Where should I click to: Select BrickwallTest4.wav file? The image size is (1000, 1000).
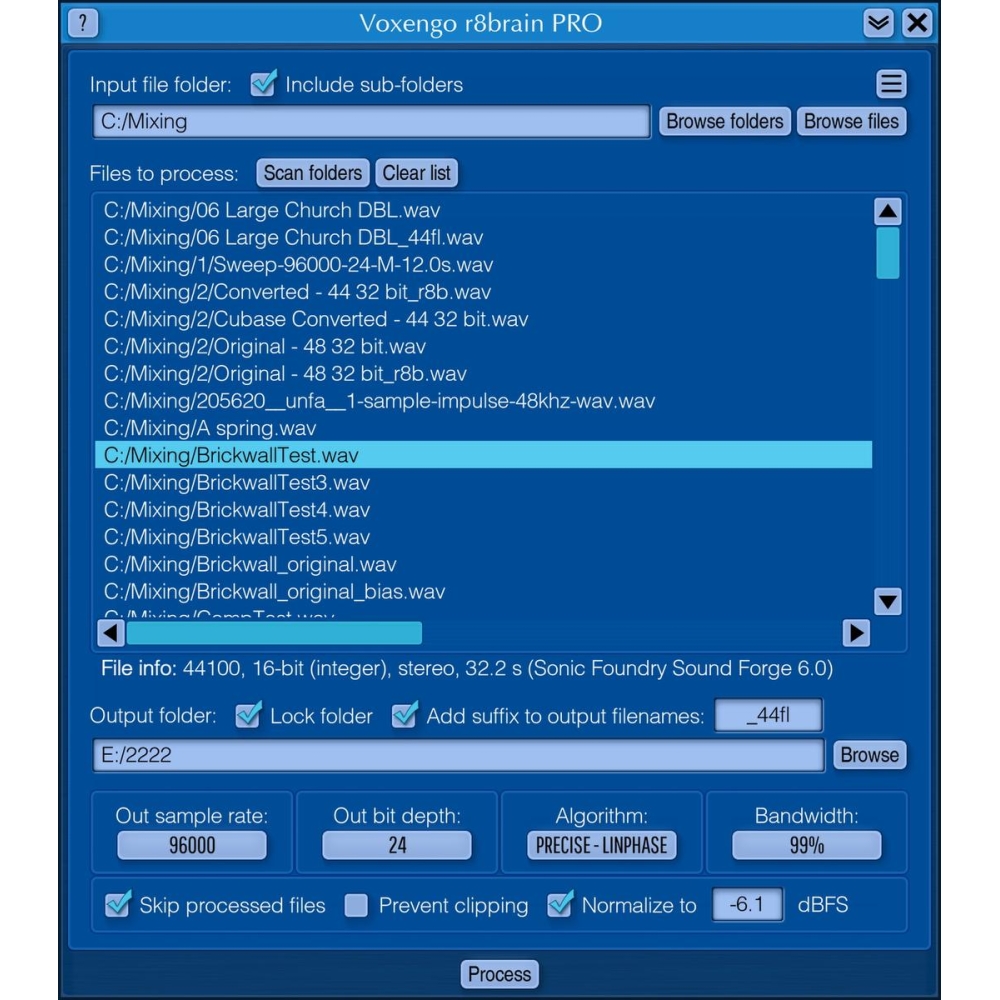tap(483, 510)
